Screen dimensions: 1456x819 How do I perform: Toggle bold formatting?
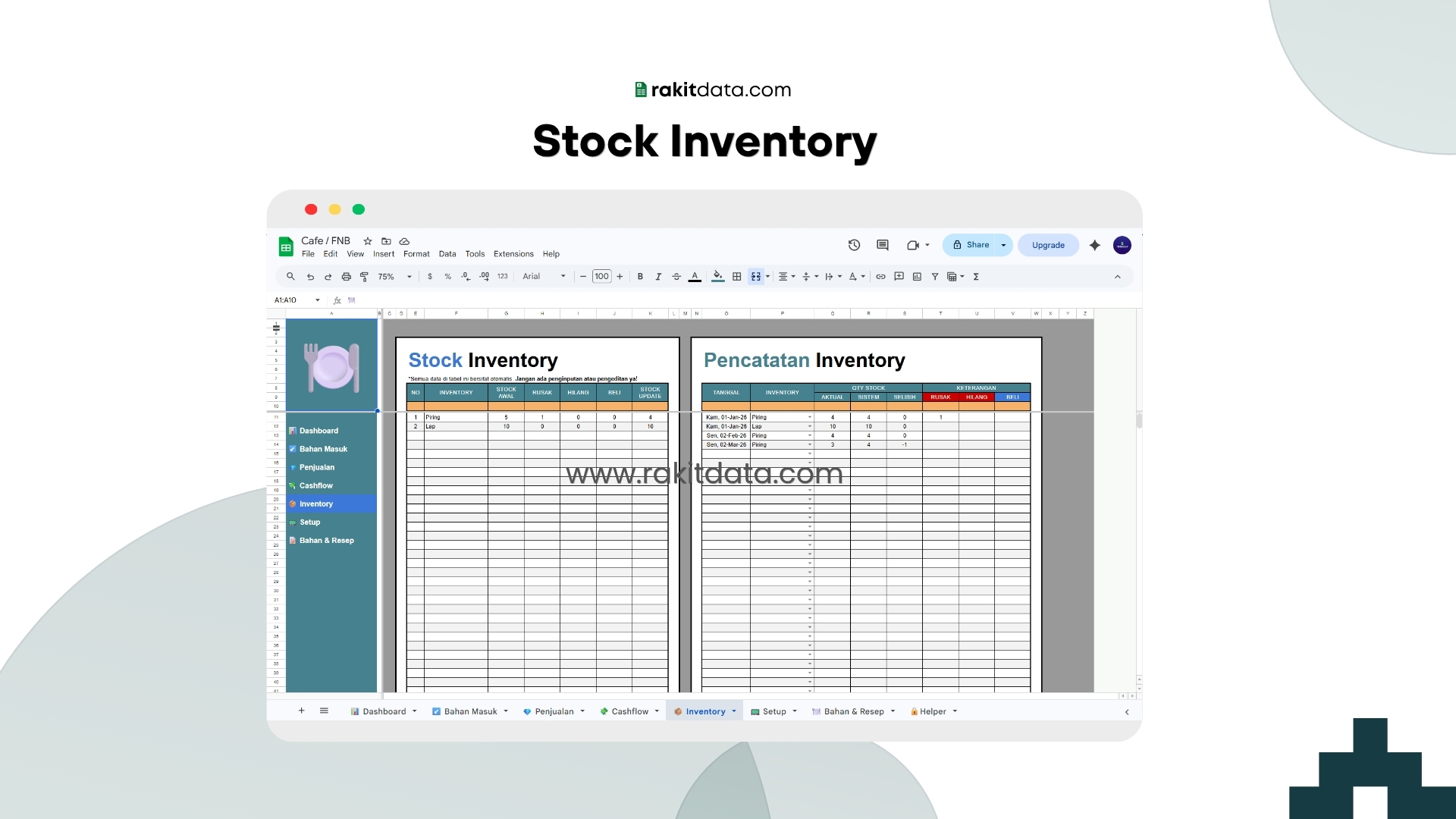(640, 277)
